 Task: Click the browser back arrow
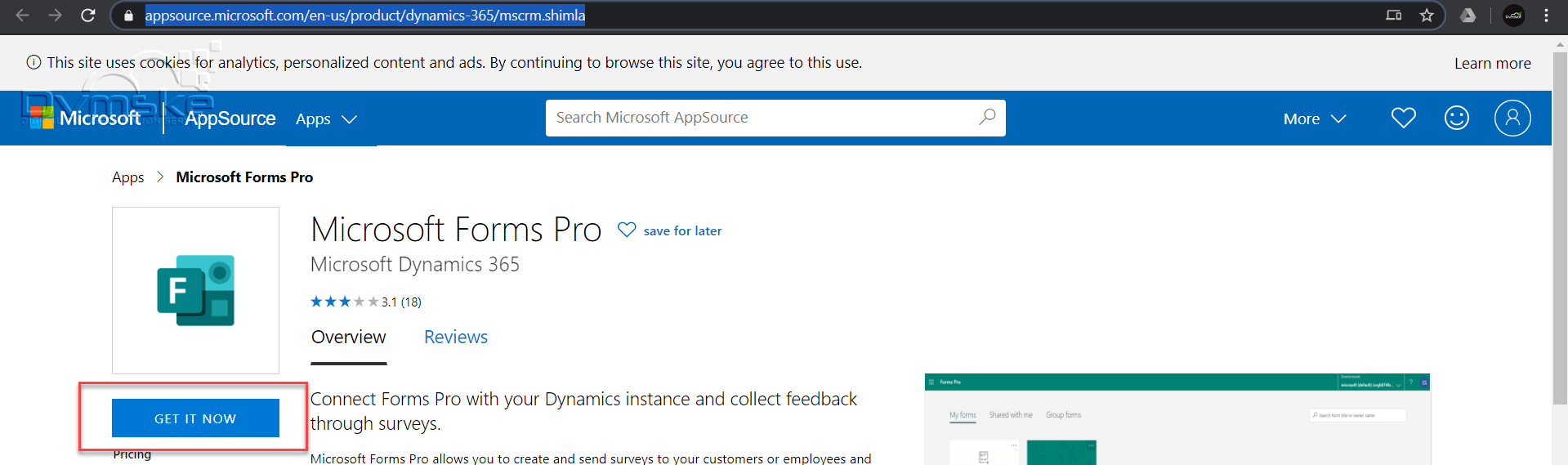[22, 16]
